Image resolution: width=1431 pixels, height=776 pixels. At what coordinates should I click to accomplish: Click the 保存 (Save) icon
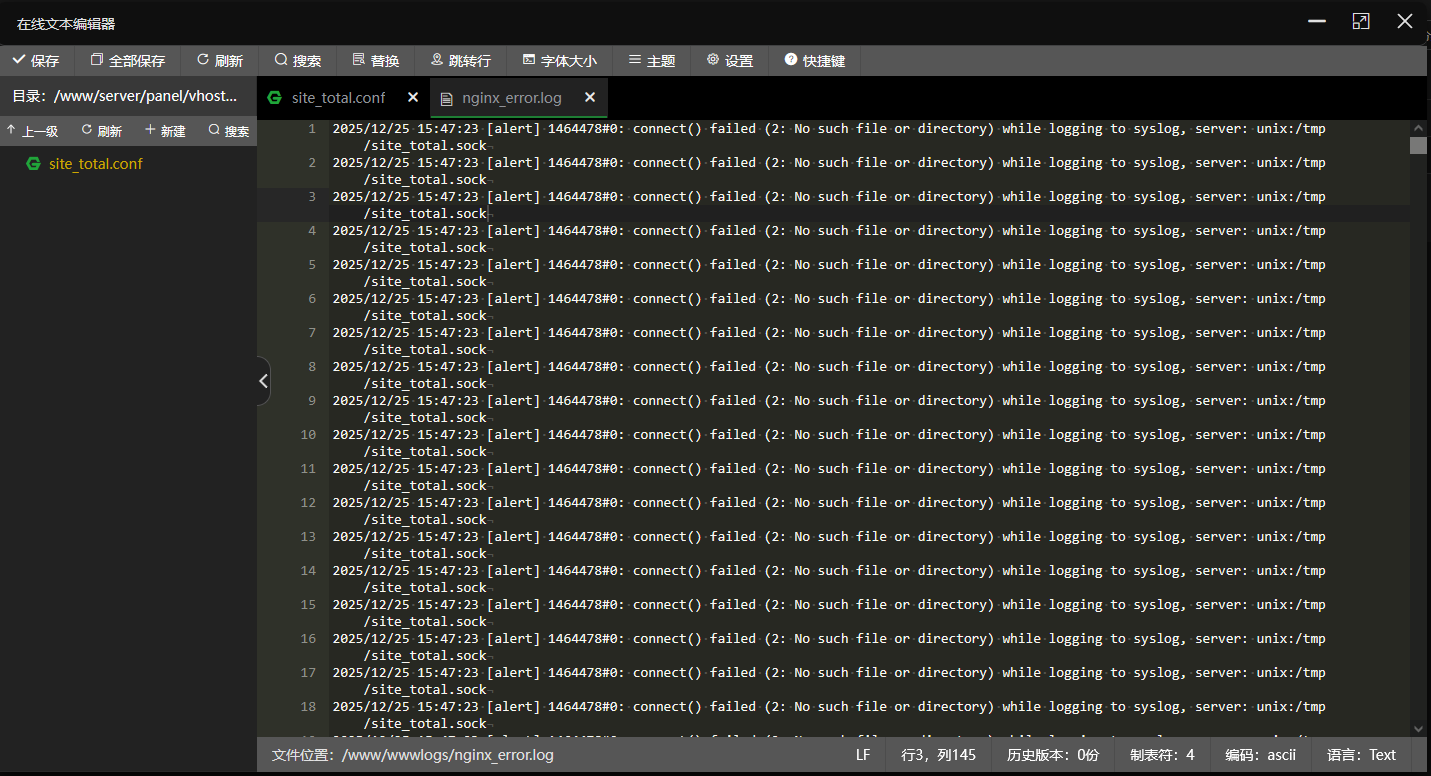point(36,60)
